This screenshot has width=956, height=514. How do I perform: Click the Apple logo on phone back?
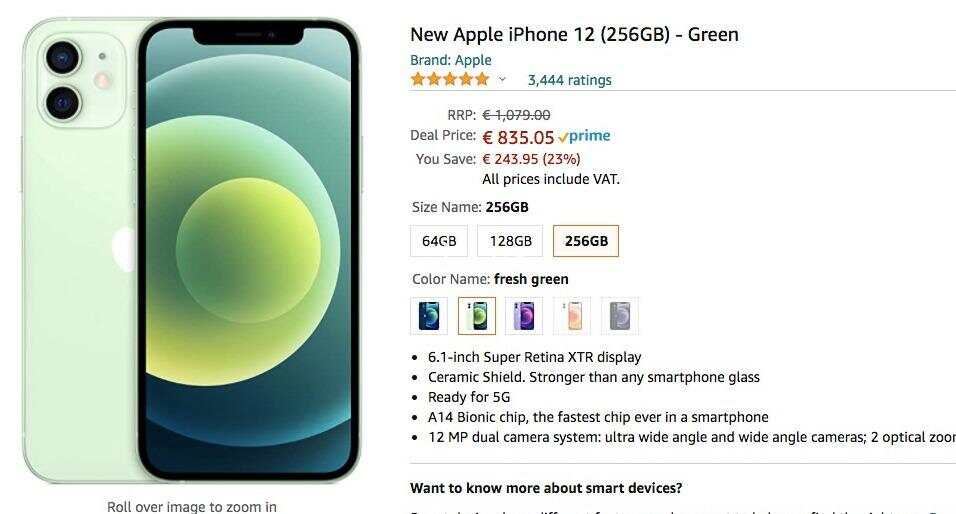click(x=124, y=249)
